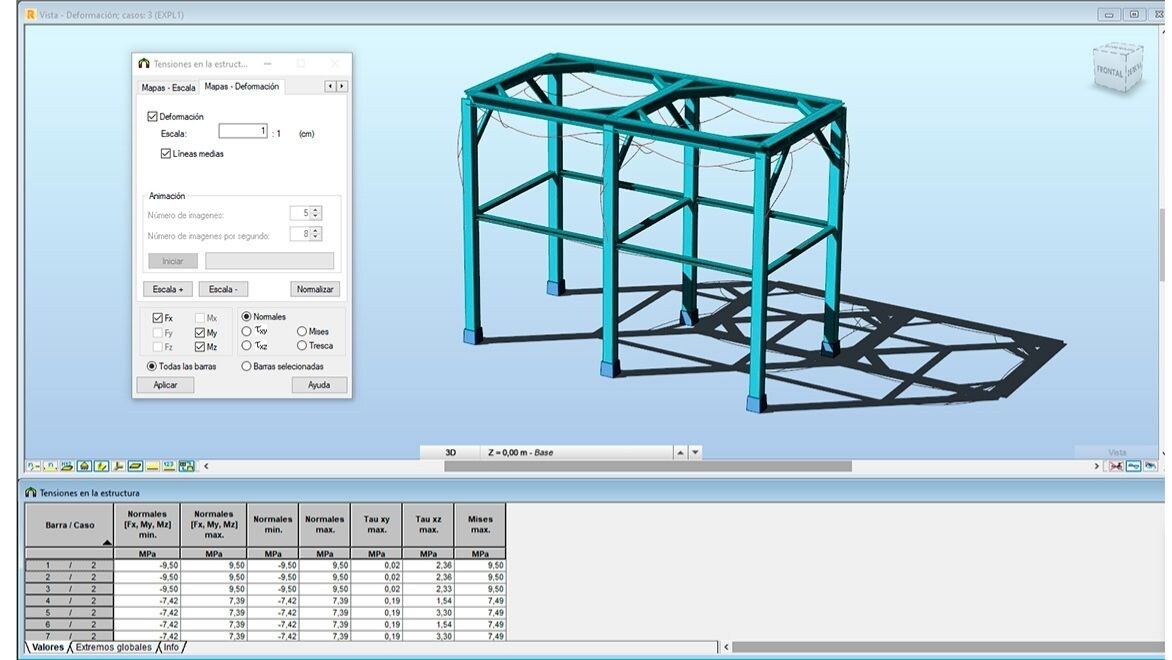Viewport: 1172px width, 660px height.
Task: Click left arrow of view horizontal scrollbar
Action: (206, 466)
